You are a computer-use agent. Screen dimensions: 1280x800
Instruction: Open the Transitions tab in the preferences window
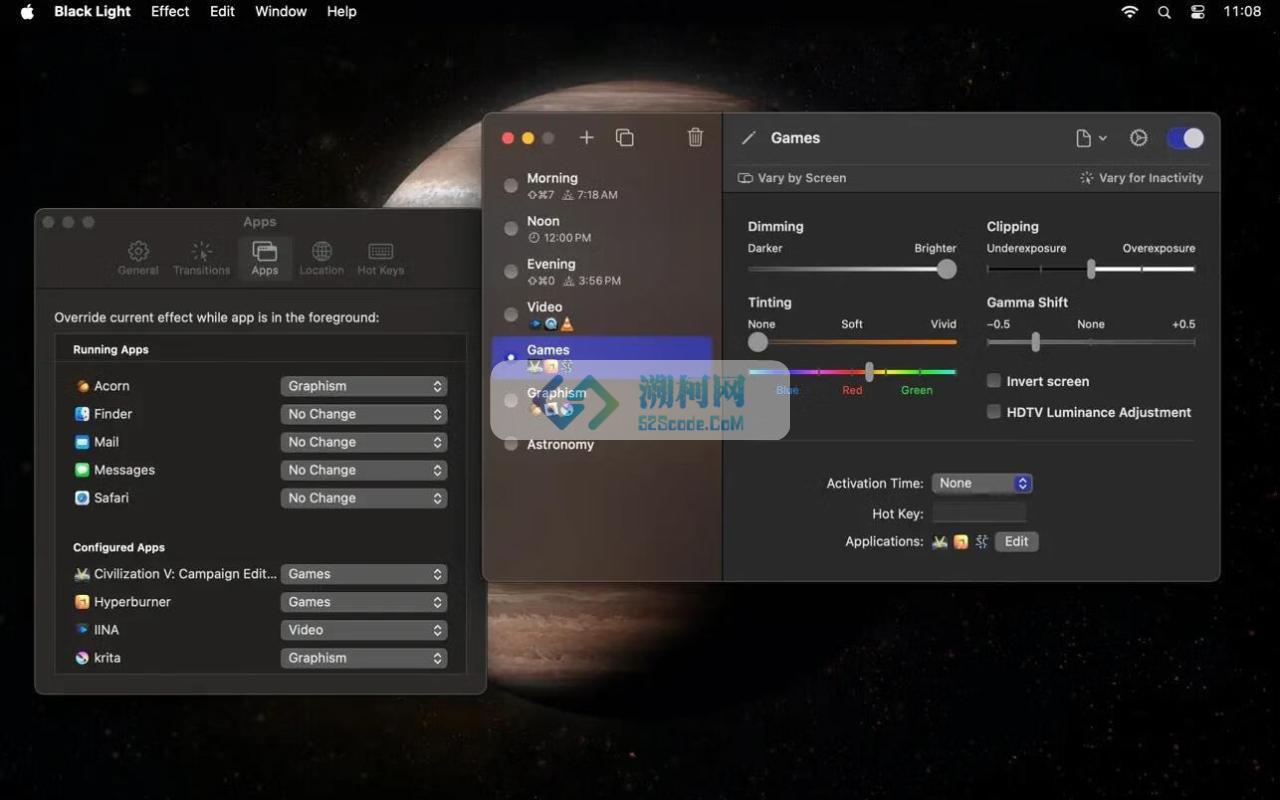point(201,258)
